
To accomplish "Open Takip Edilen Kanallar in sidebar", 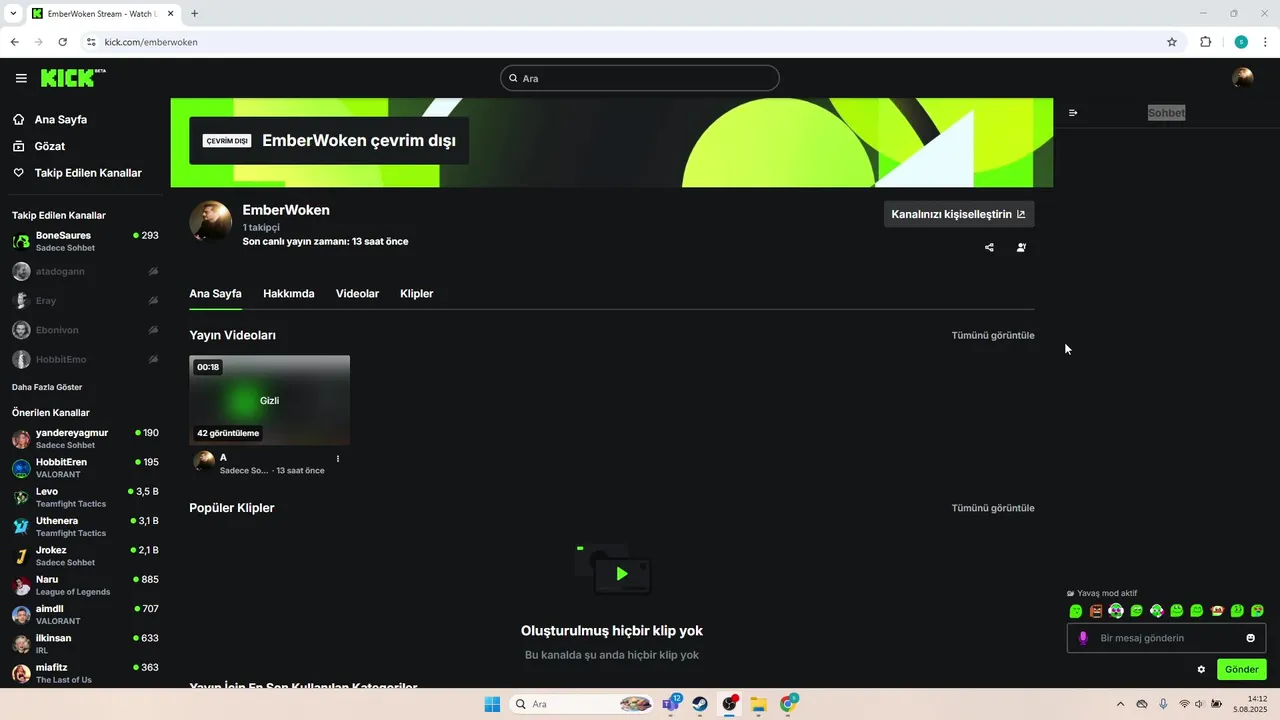I will pos(88,173).
